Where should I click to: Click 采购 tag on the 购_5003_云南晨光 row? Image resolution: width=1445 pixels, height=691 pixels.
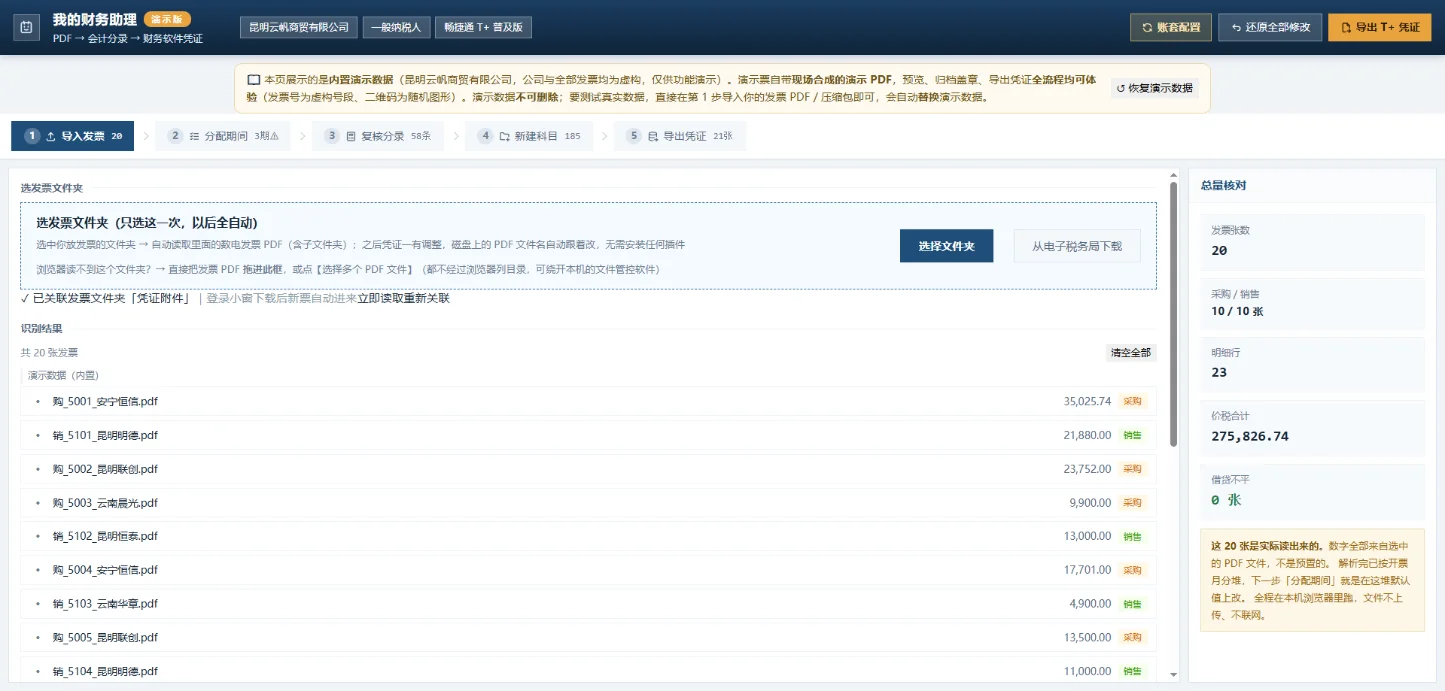pyautogui.click(x=1132, y=503)
